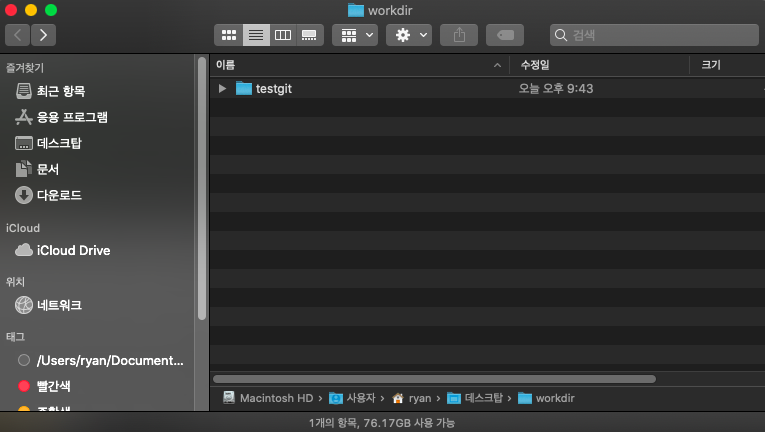
Task: Sort by the 이름 column header
Action: pos(360,65)
